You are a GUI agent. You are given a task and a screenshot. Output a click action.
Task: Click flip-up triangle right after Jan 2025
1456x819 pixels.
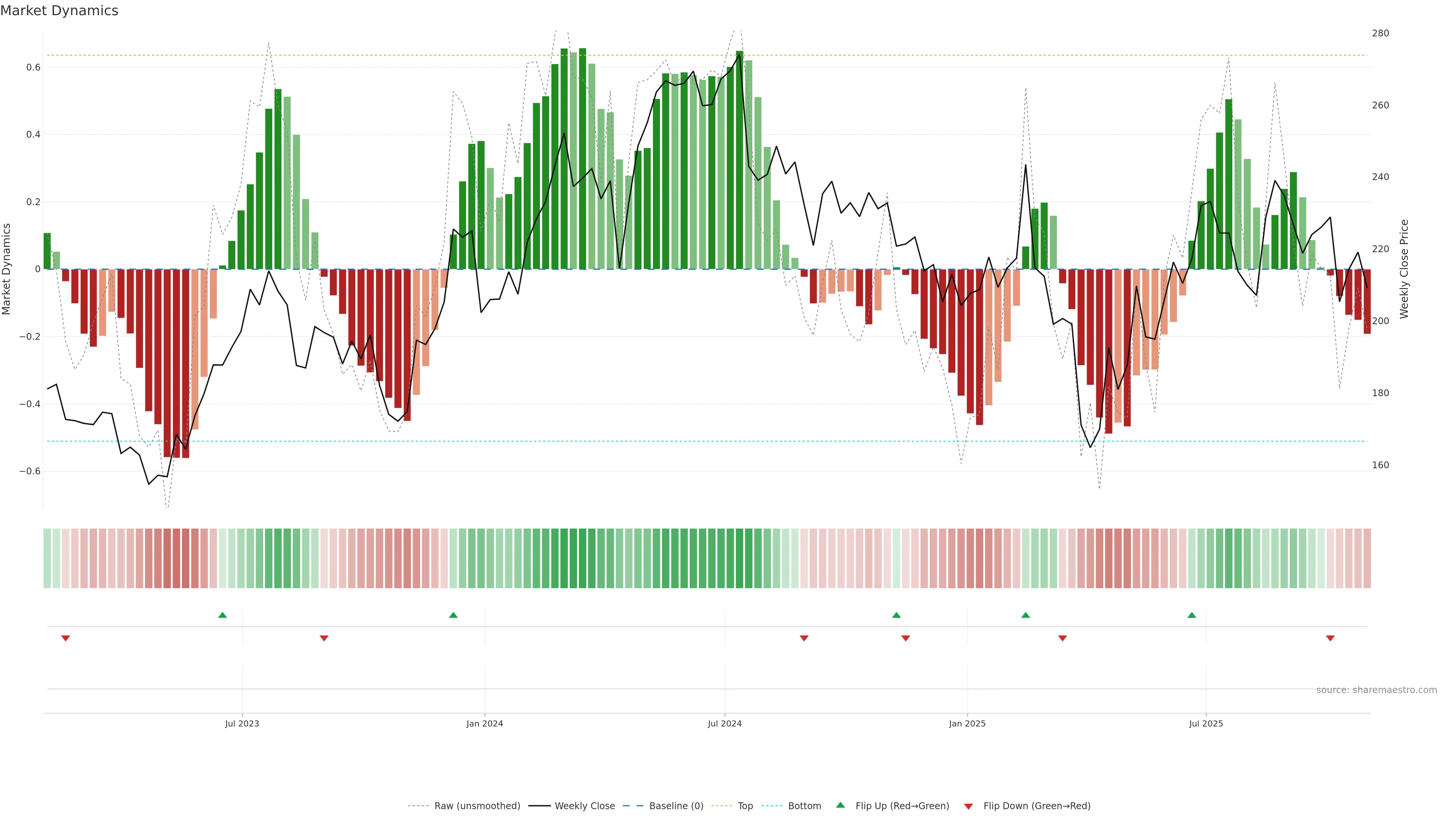[1025, 615]
